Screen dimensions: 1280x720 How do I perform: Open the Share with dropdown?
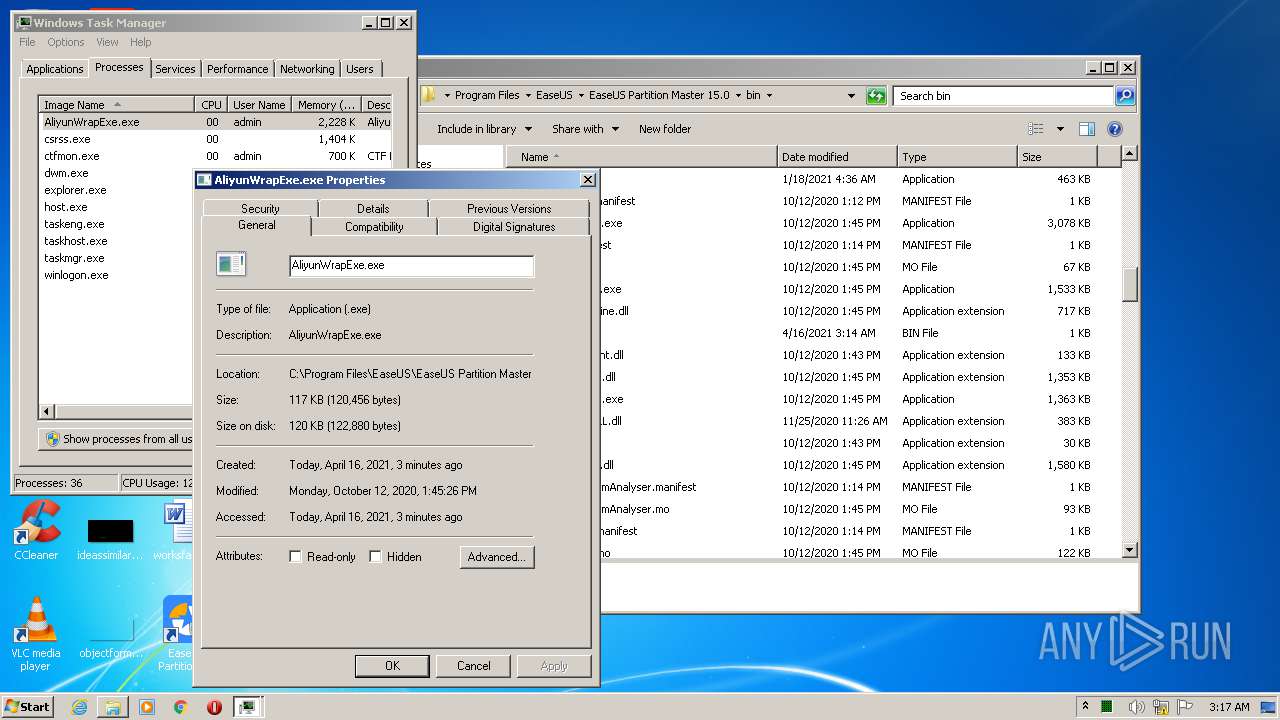(585, 129)
